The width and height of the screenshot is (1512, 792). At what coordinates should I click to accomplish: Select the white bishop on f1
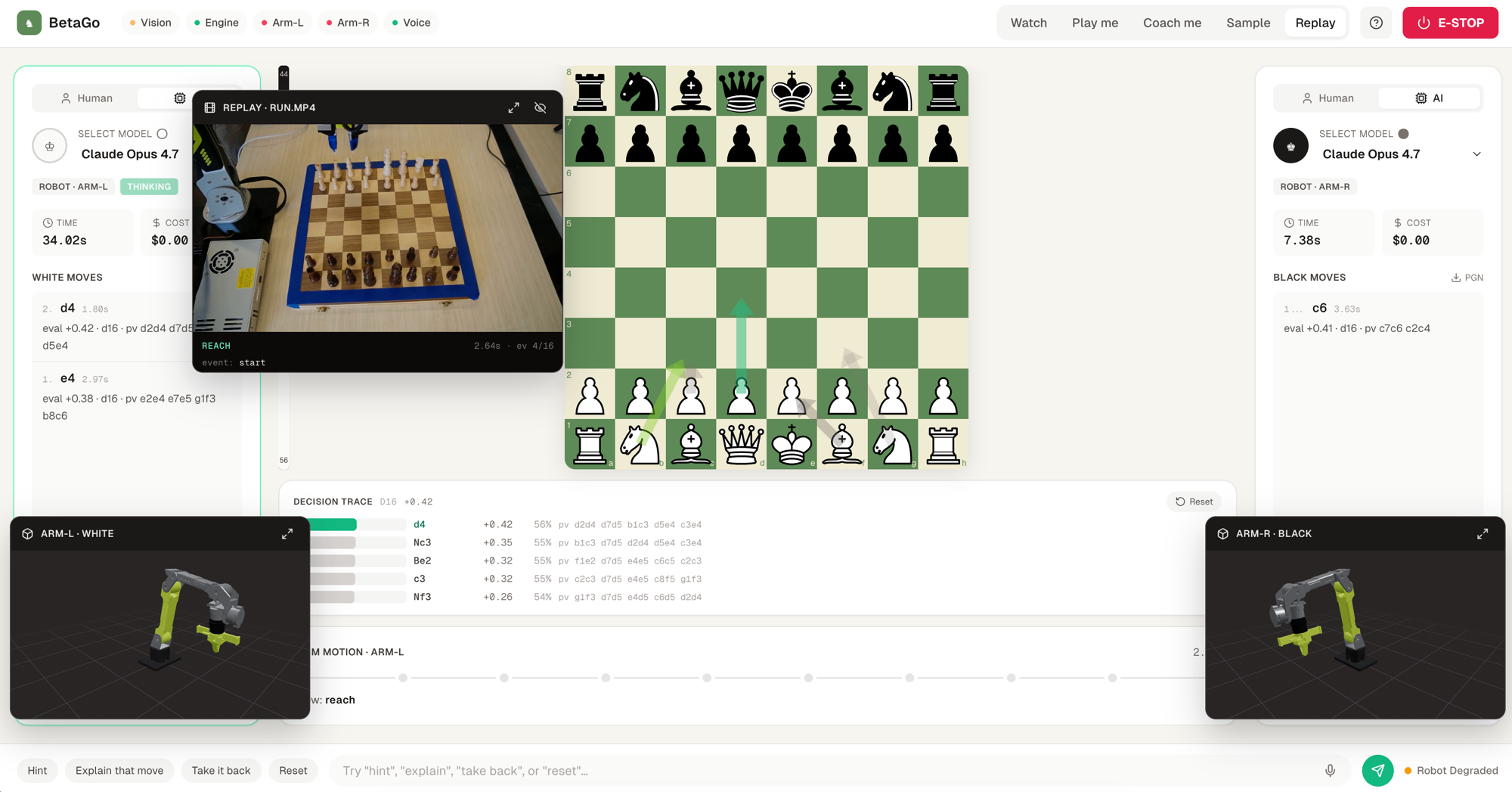(x=842, y=444)
